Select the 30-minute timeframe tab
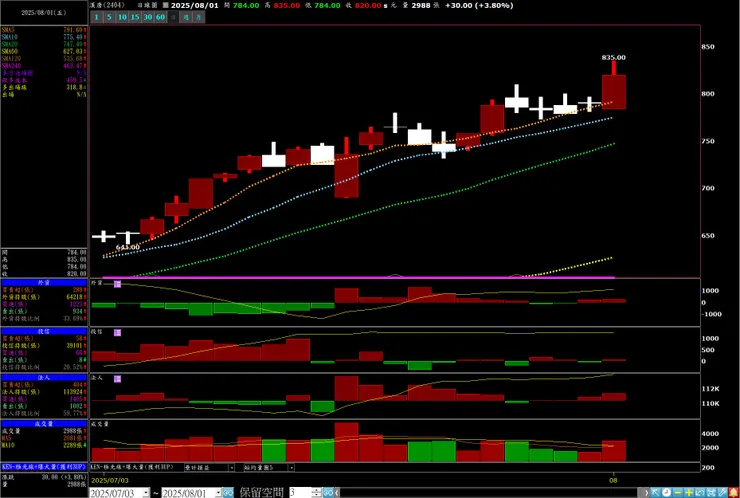Viewport: 740px width, 498px height. [x=148, y=17]
